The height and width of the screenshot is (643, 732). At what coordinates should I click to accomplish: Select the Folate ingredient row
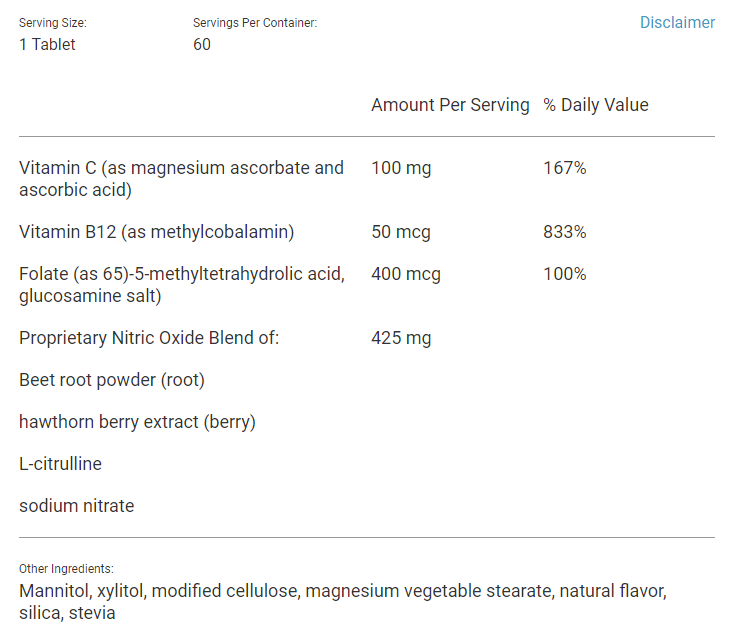[x=181, y=284]
